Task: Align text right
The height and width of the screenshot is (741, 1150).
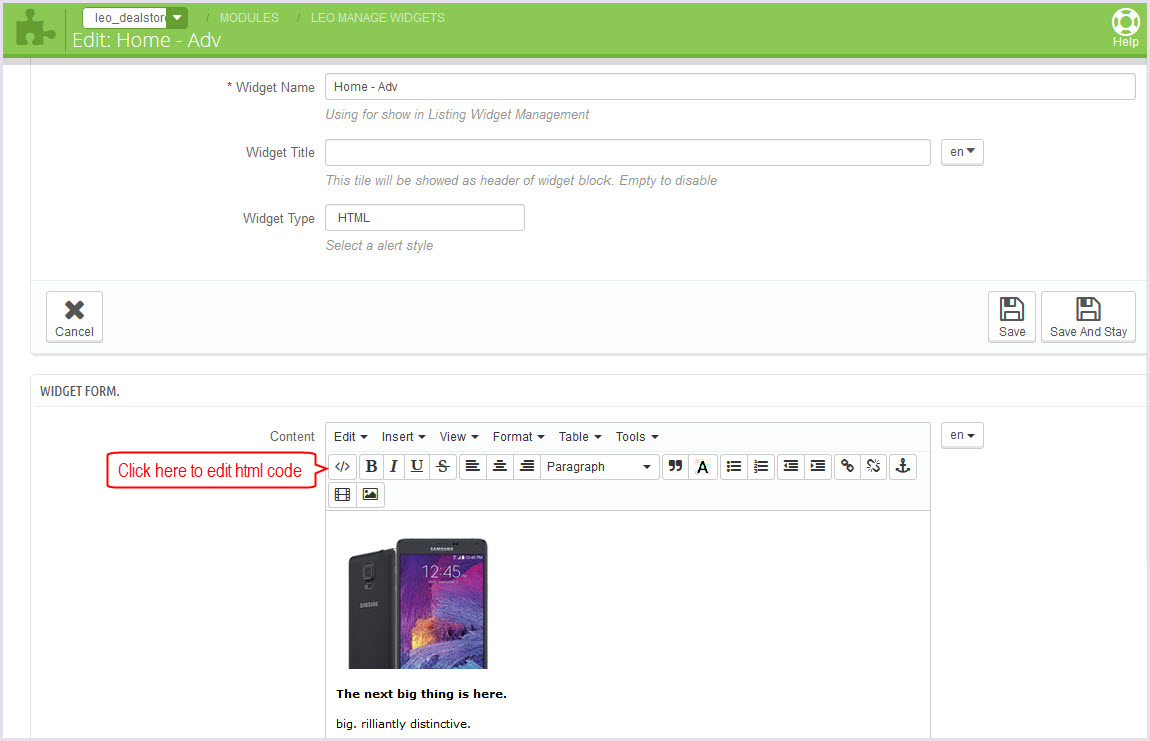Action: [x=527, y=467]
